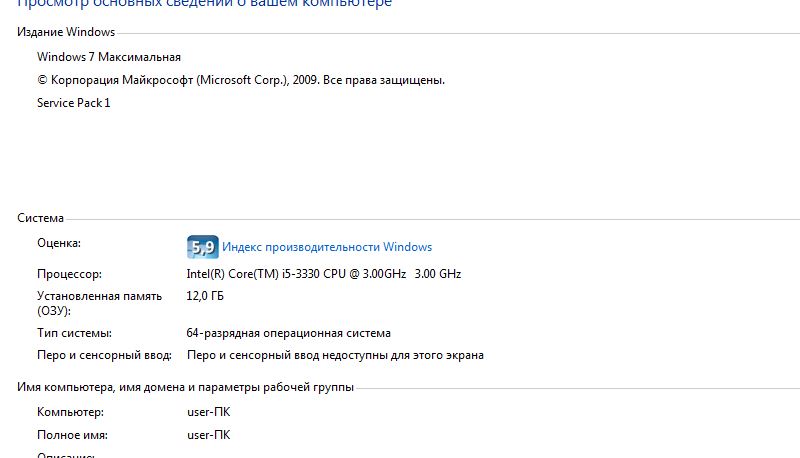Image resolution: width=800 pixels, height=458 pixels.
Task: Click the Система section header
Action: tap(40, 218)
